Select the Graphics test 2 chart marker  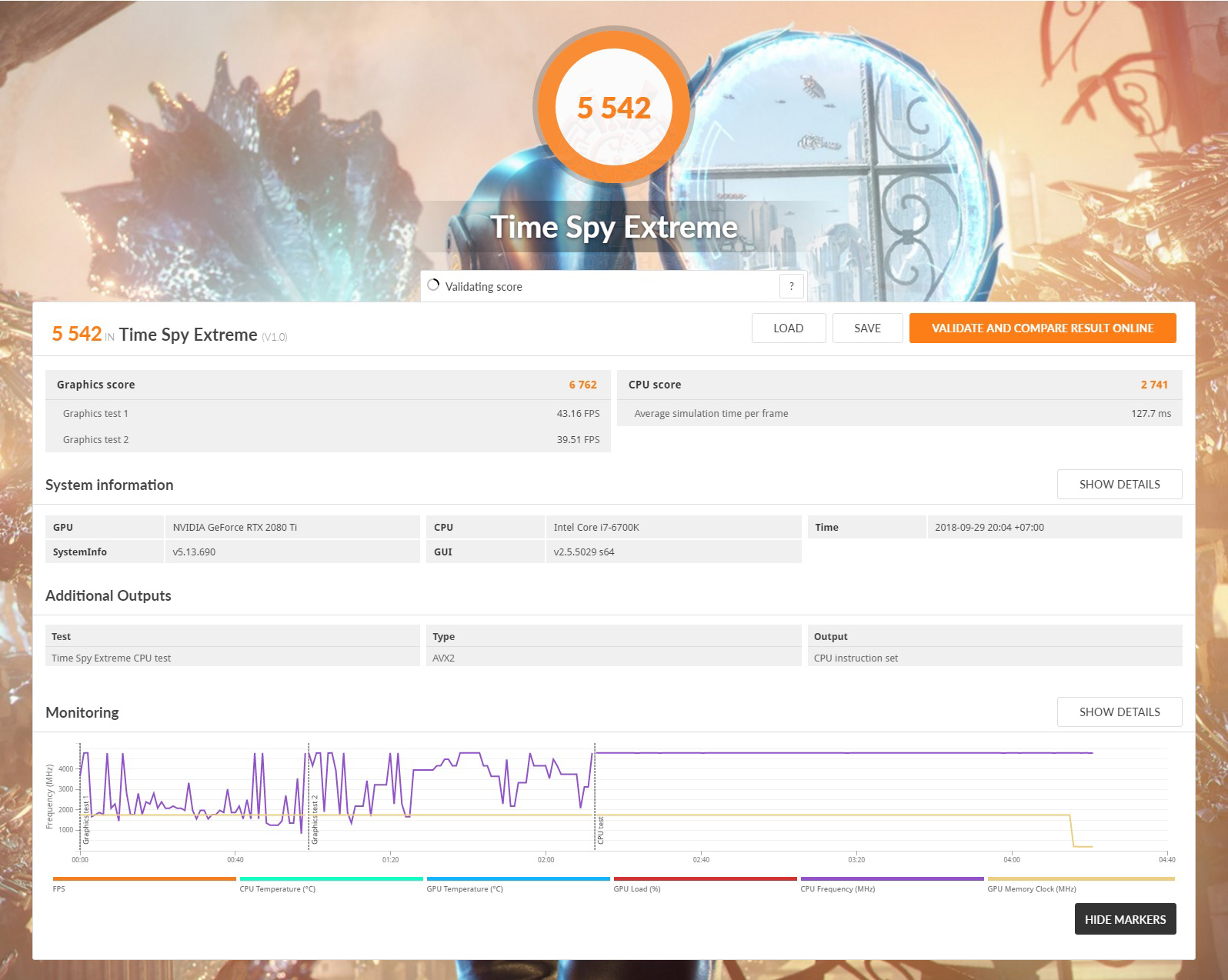(315, 820)
